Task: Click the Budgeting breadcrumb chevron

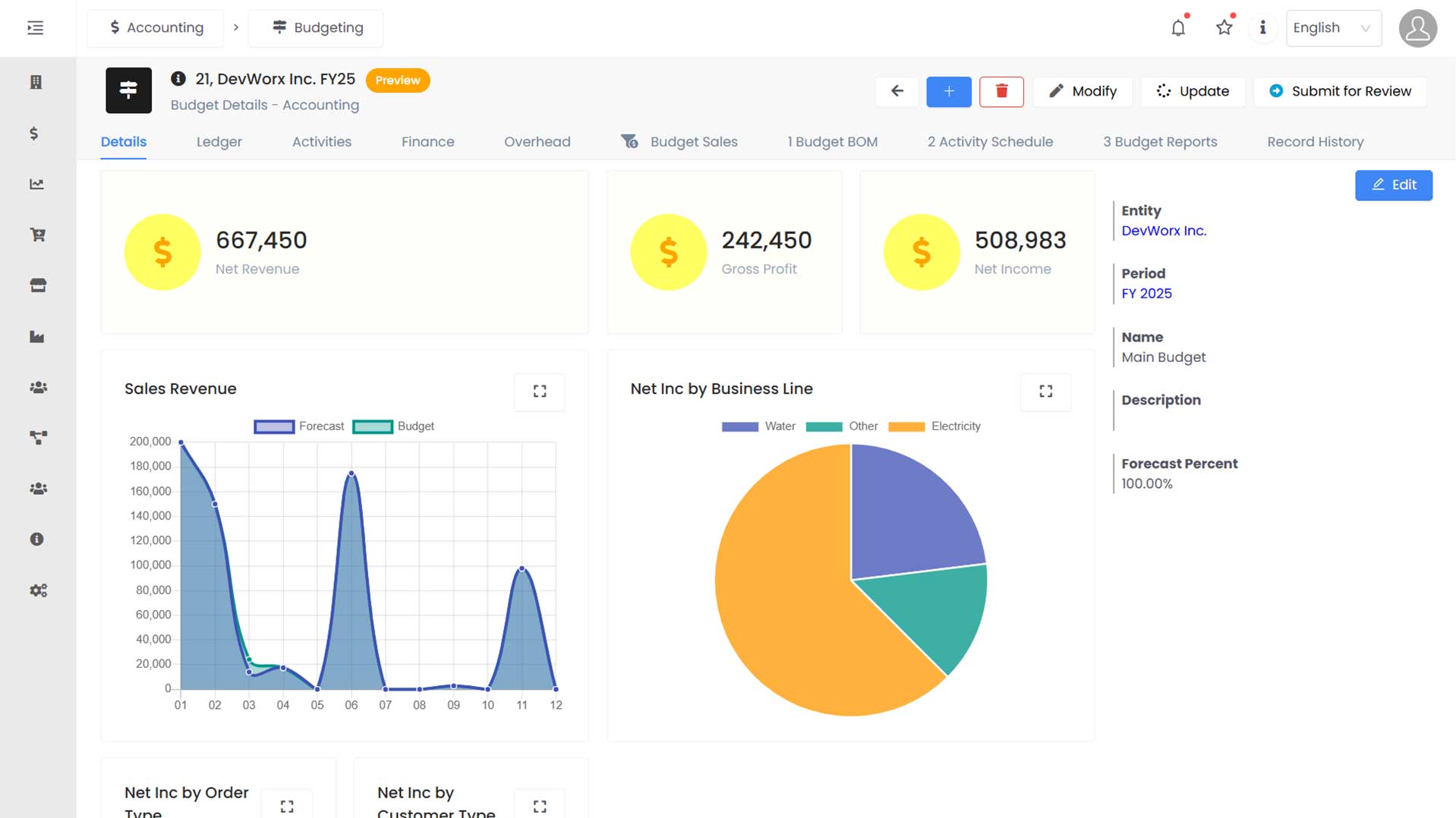Action: 236,27
